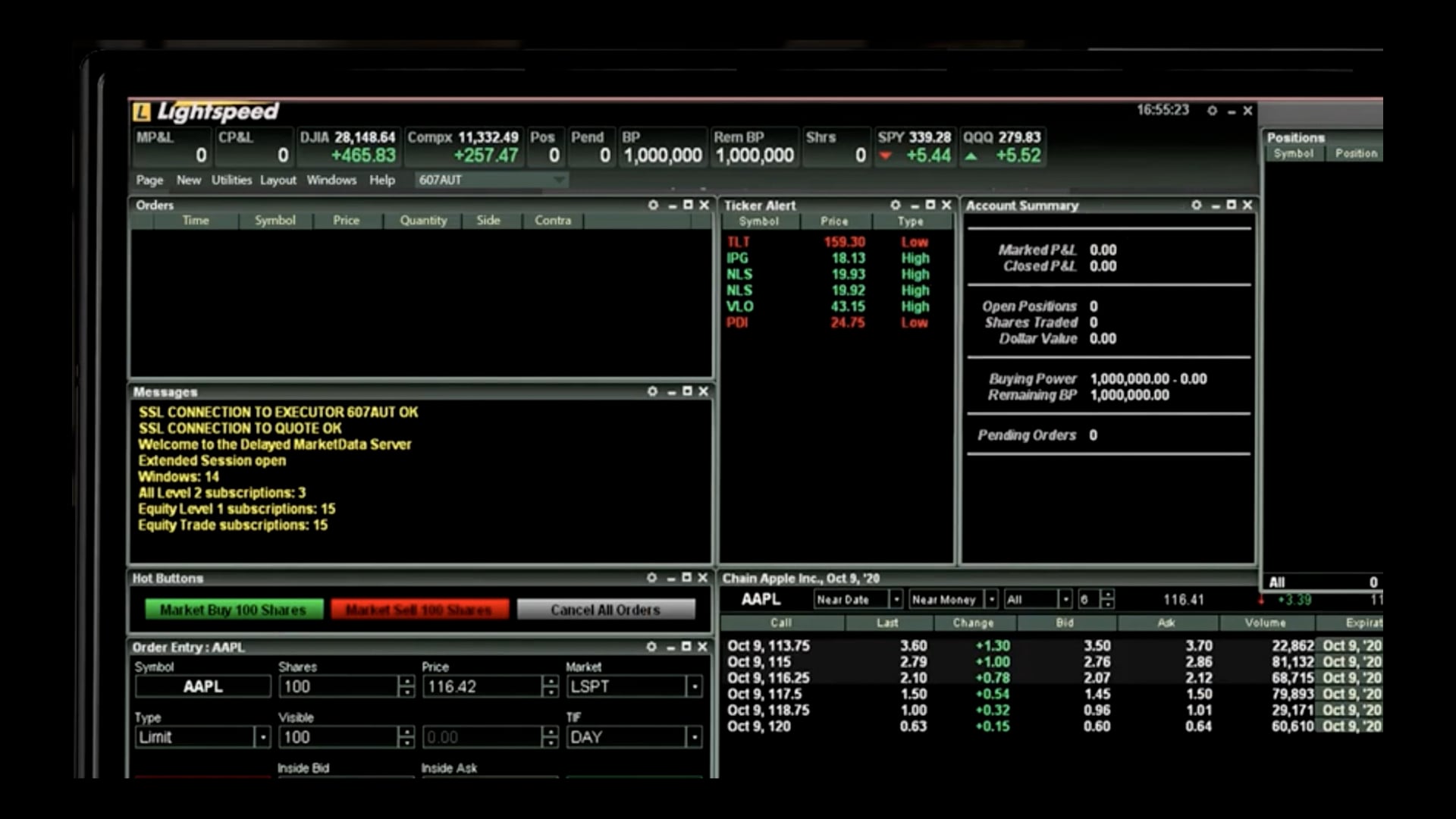Expand the Type Limit dropdown
Screen dimensions: 1456x819
pos(262,737)
